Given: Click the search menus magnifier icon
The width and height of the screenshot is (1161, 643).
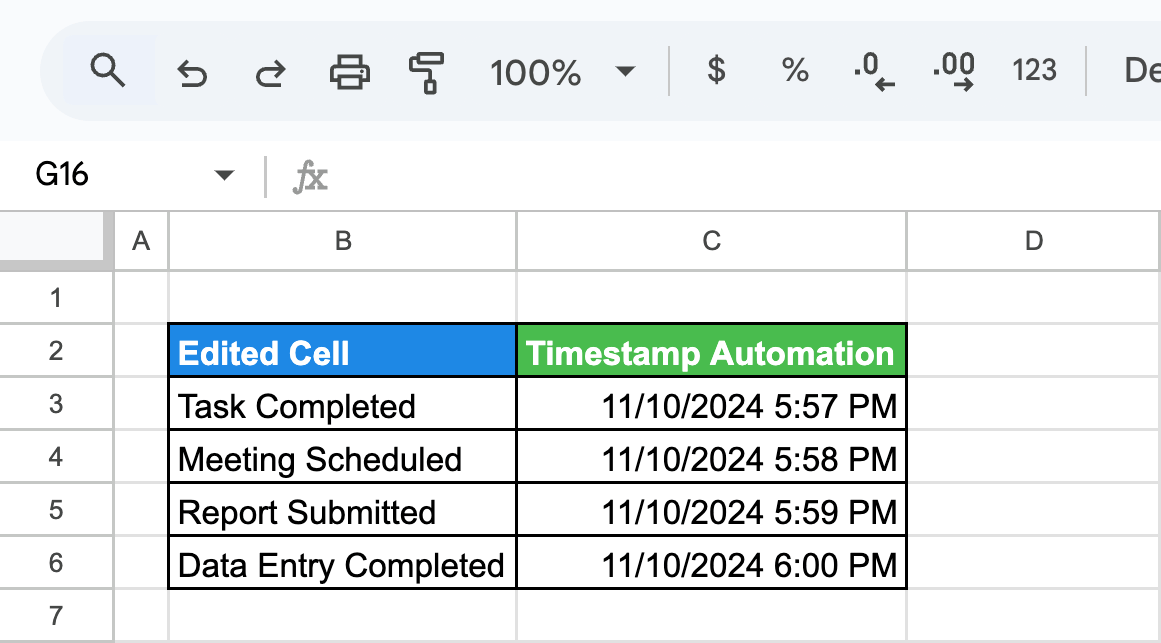Looking at the screenshot, I should tap(108, 71).
